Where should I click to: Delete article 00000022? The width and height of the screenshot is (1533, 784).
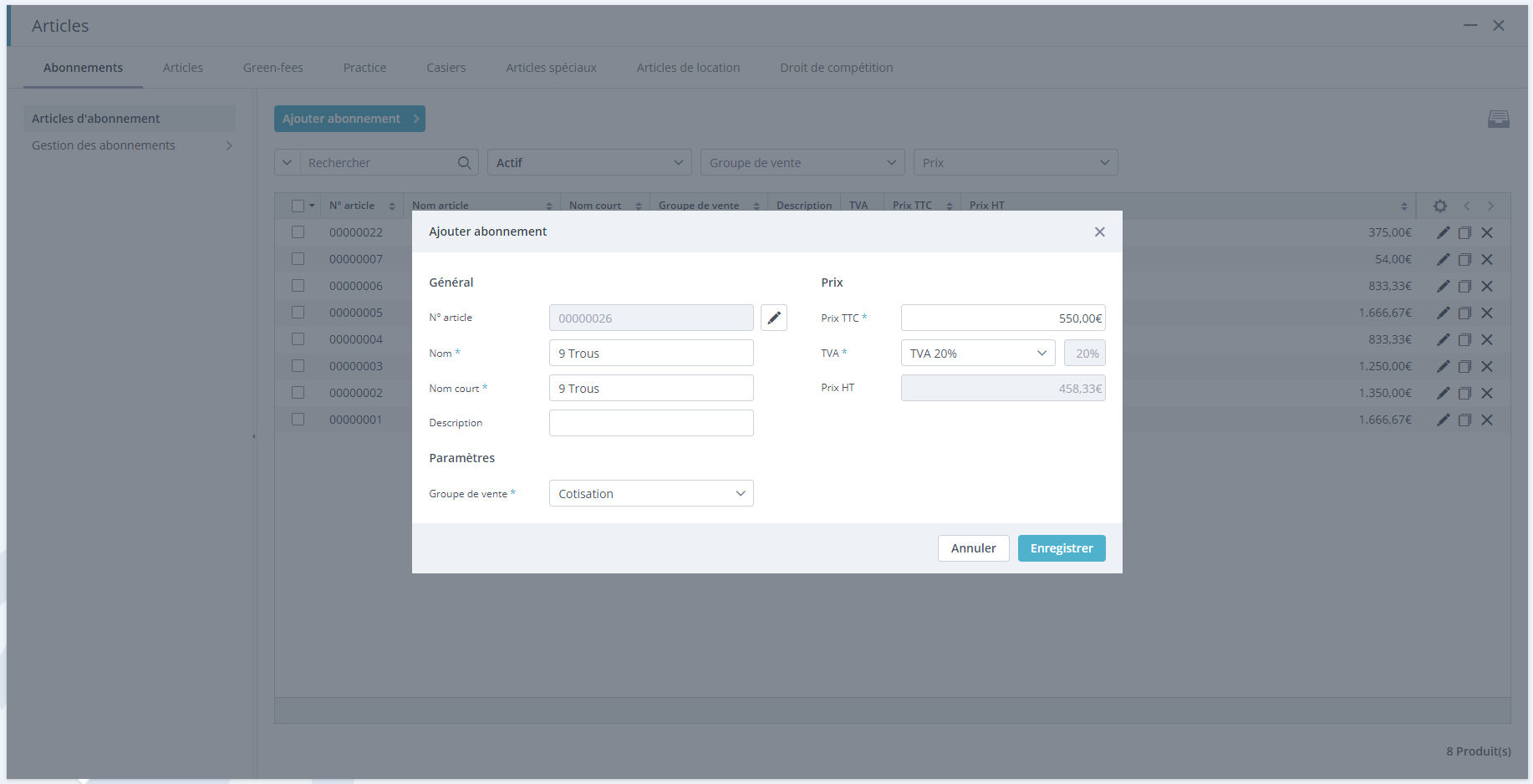(x=1487, y=232)
